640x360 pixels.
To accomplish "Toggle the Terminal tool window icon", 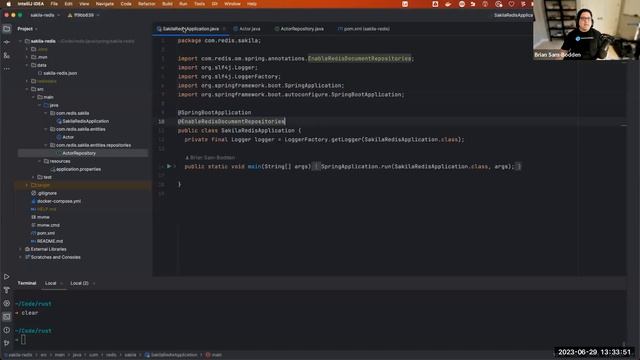I will pyautogui.click(x=7, y=317).
